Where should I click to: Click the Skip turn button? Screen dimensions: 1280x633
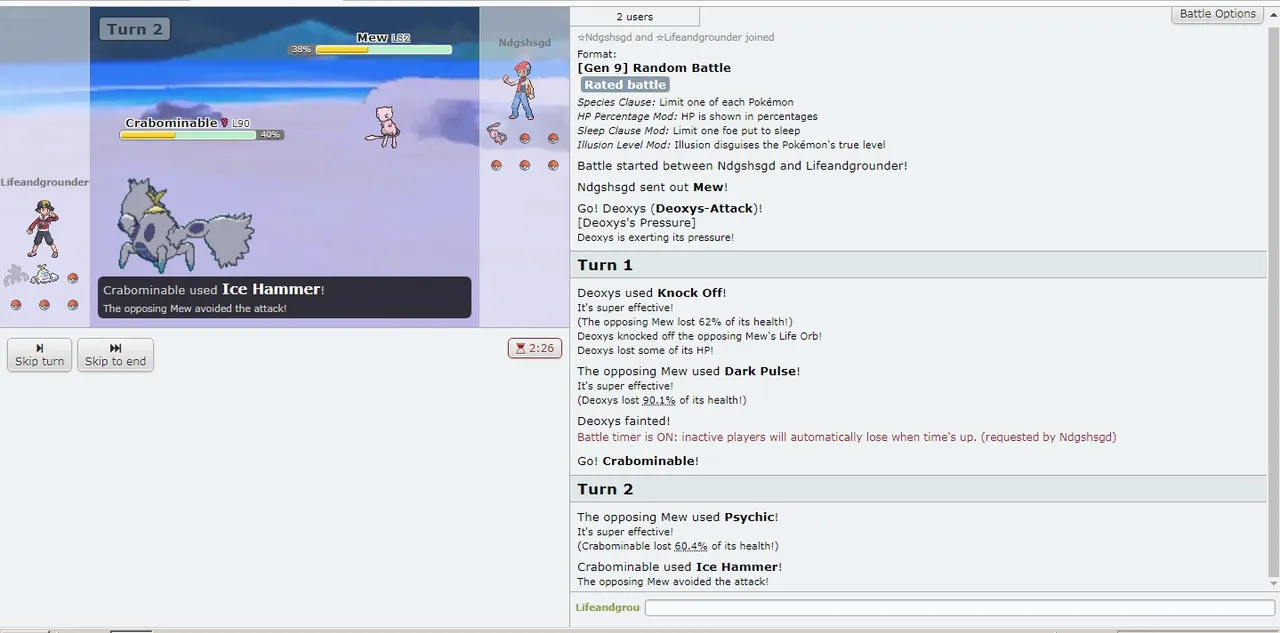(x=40, y=354)
